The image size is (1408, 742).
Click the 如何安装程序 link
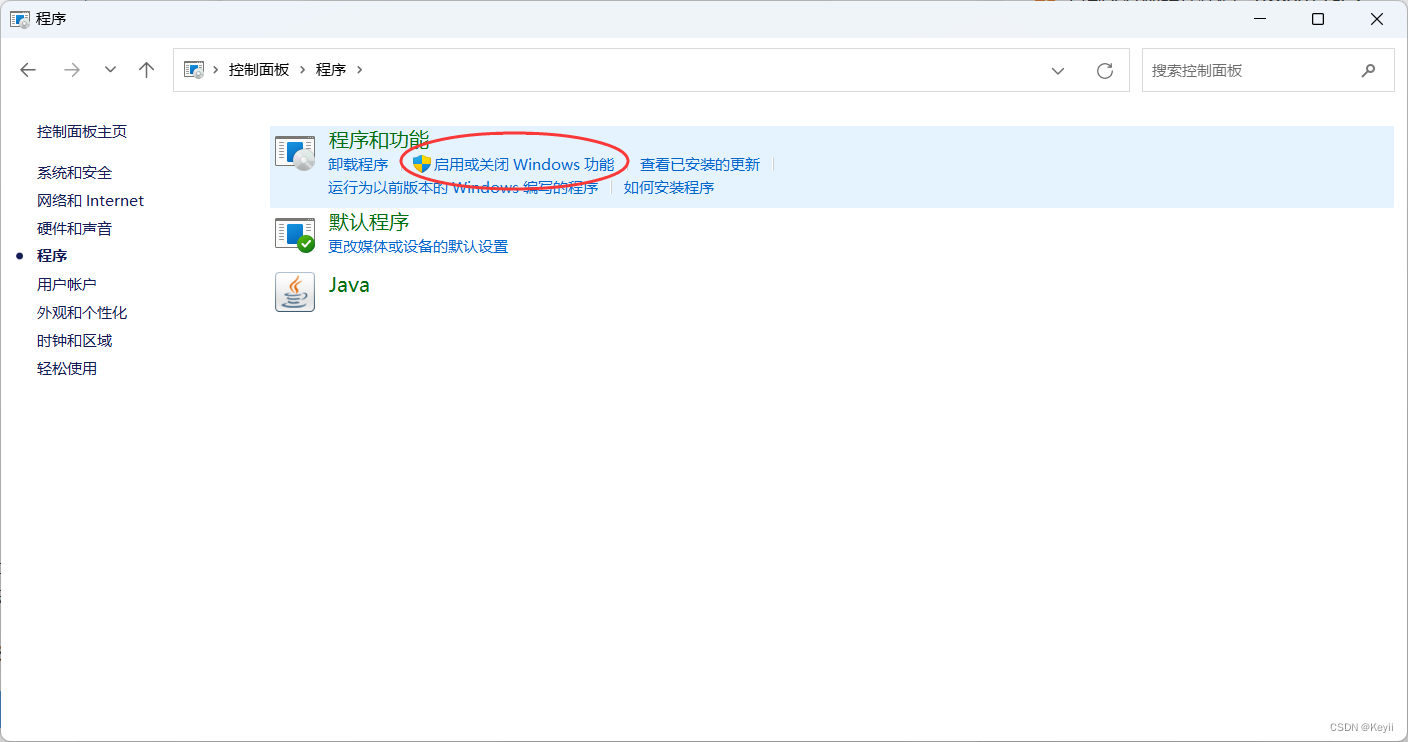pos(669,188)
